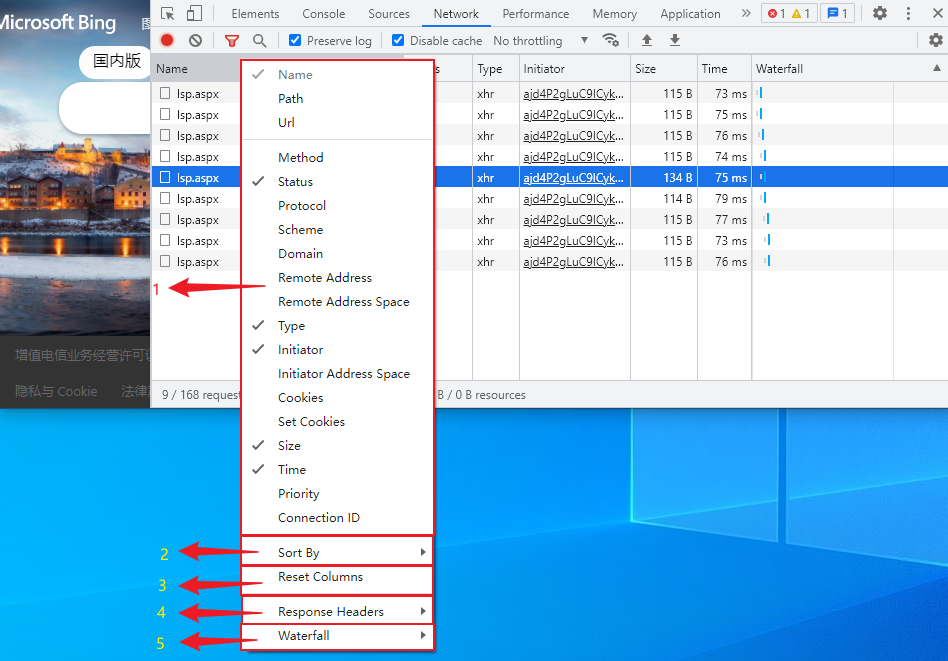
Task: Click the import HAR file upload arrow
Action: coord(647,41)
